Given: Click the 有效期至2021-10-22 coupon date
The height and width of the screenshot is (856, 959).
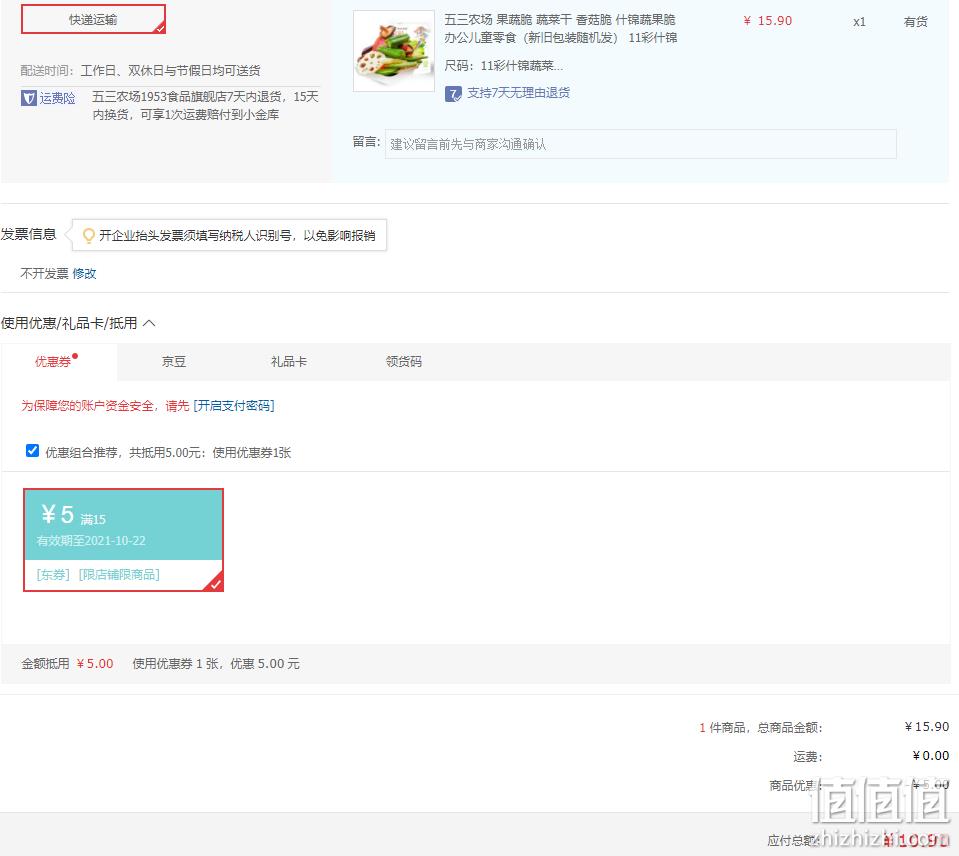Looking at the screenshot, I should coord(91,541).
